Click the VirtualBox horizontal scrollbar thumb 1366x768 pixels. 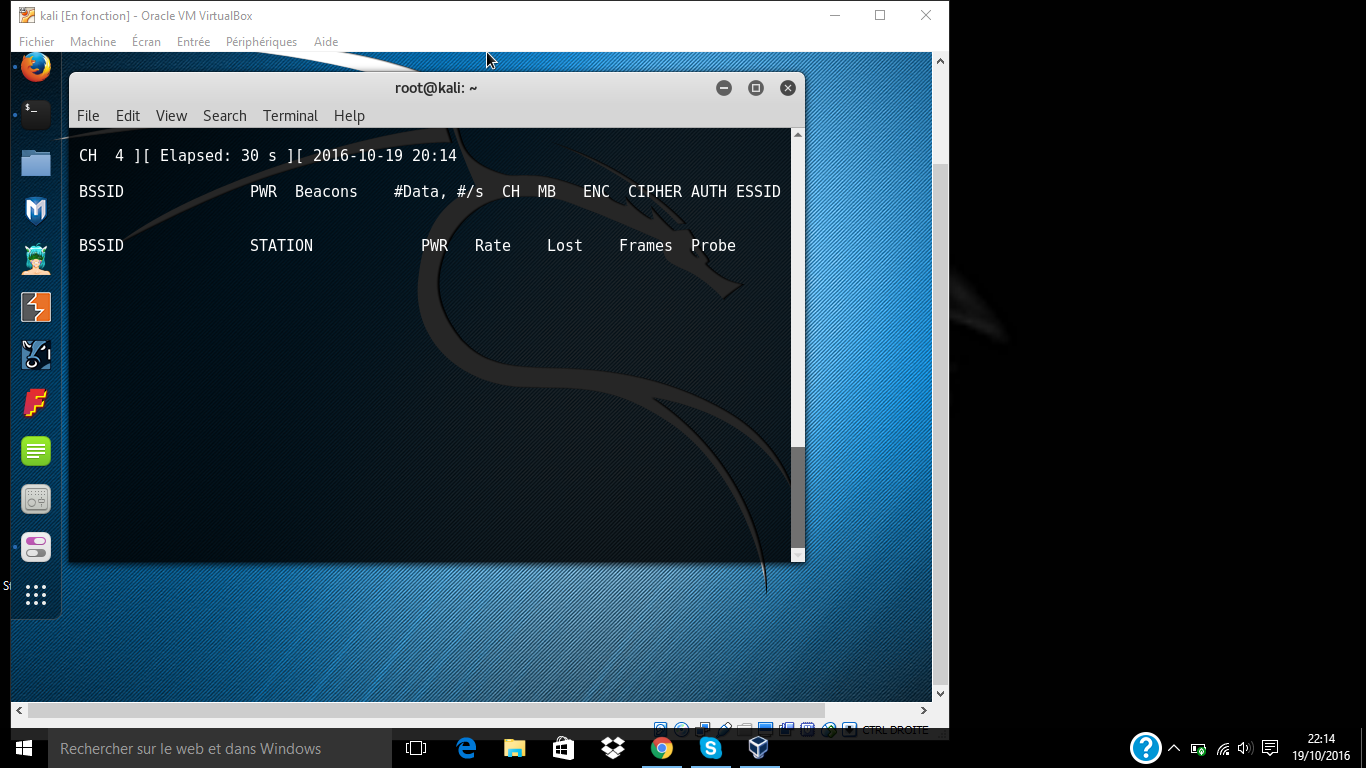(x=427, y=710)
